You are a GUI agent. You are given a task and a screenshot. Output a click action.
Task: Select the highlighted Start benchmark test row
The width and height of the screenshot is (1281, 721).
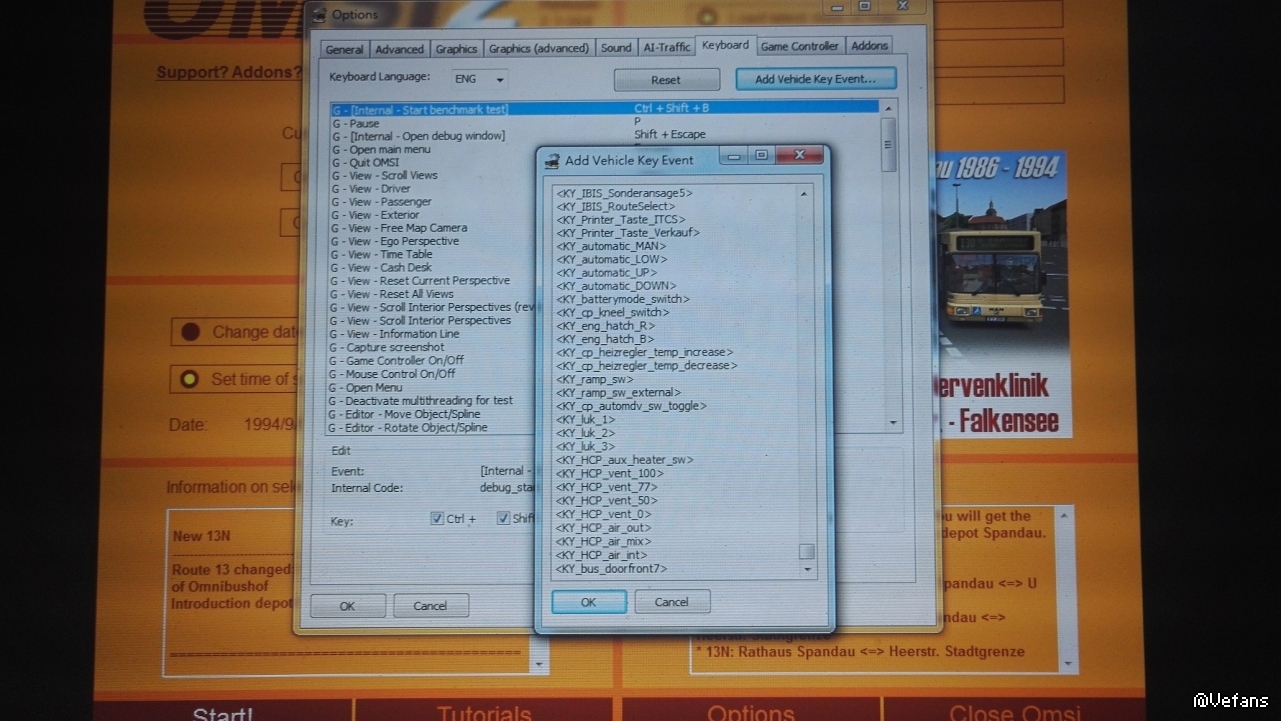[x=605, y=108]
